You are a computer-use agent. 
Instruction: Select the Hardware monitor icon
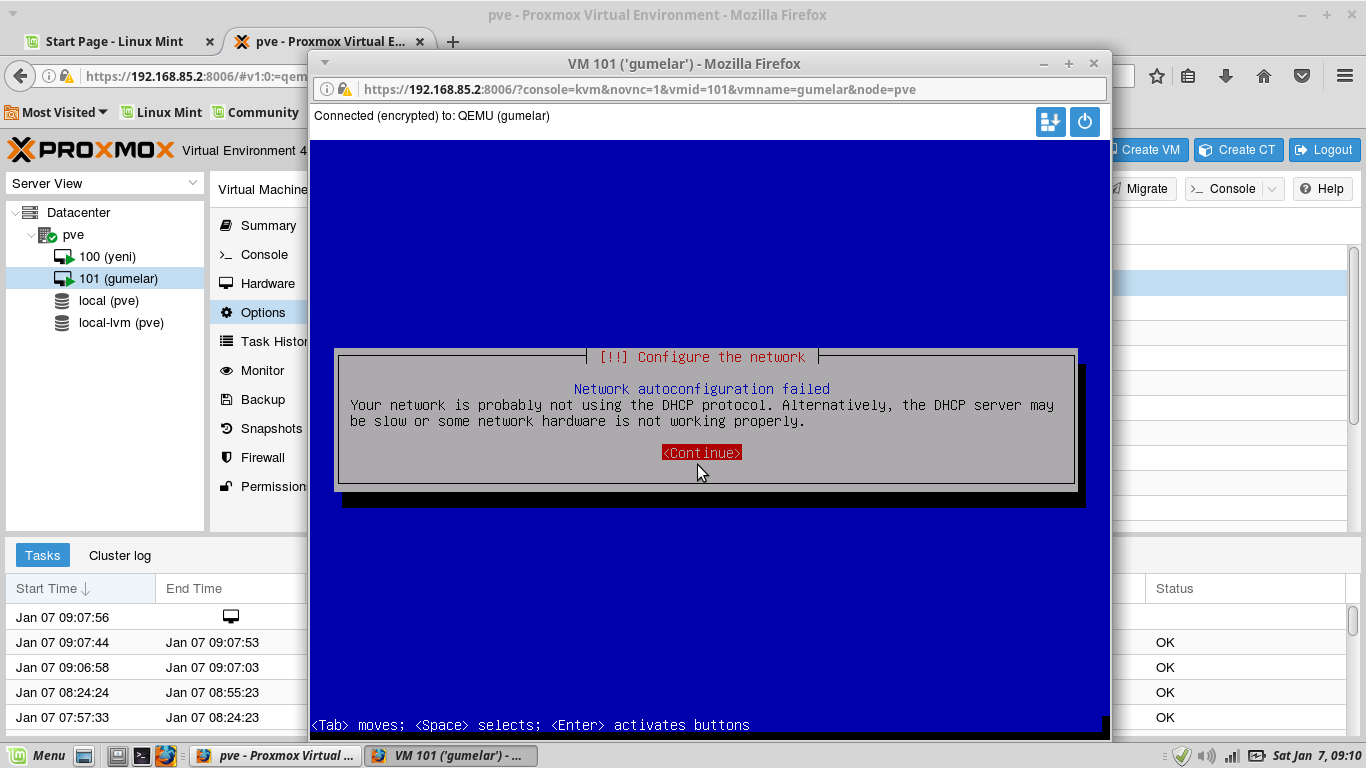(x=227, y=284)
